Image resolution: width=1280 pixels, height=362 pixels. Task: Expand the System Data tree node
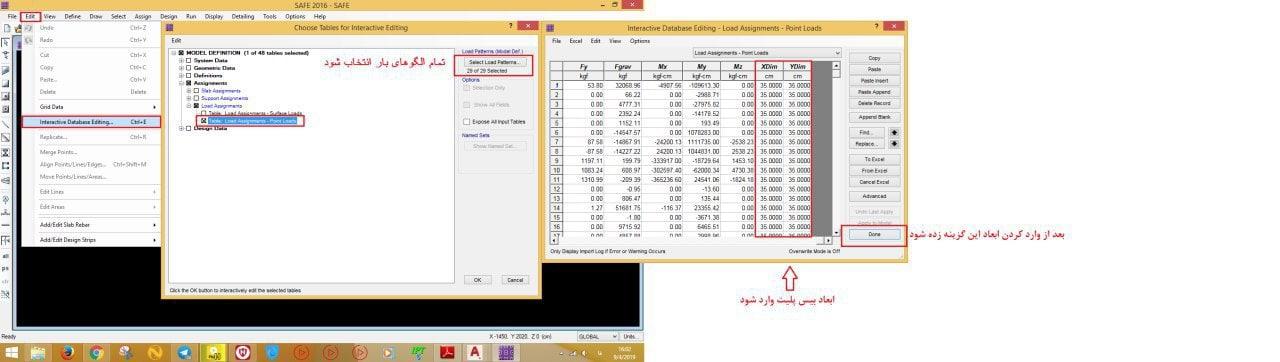point(181,60)
